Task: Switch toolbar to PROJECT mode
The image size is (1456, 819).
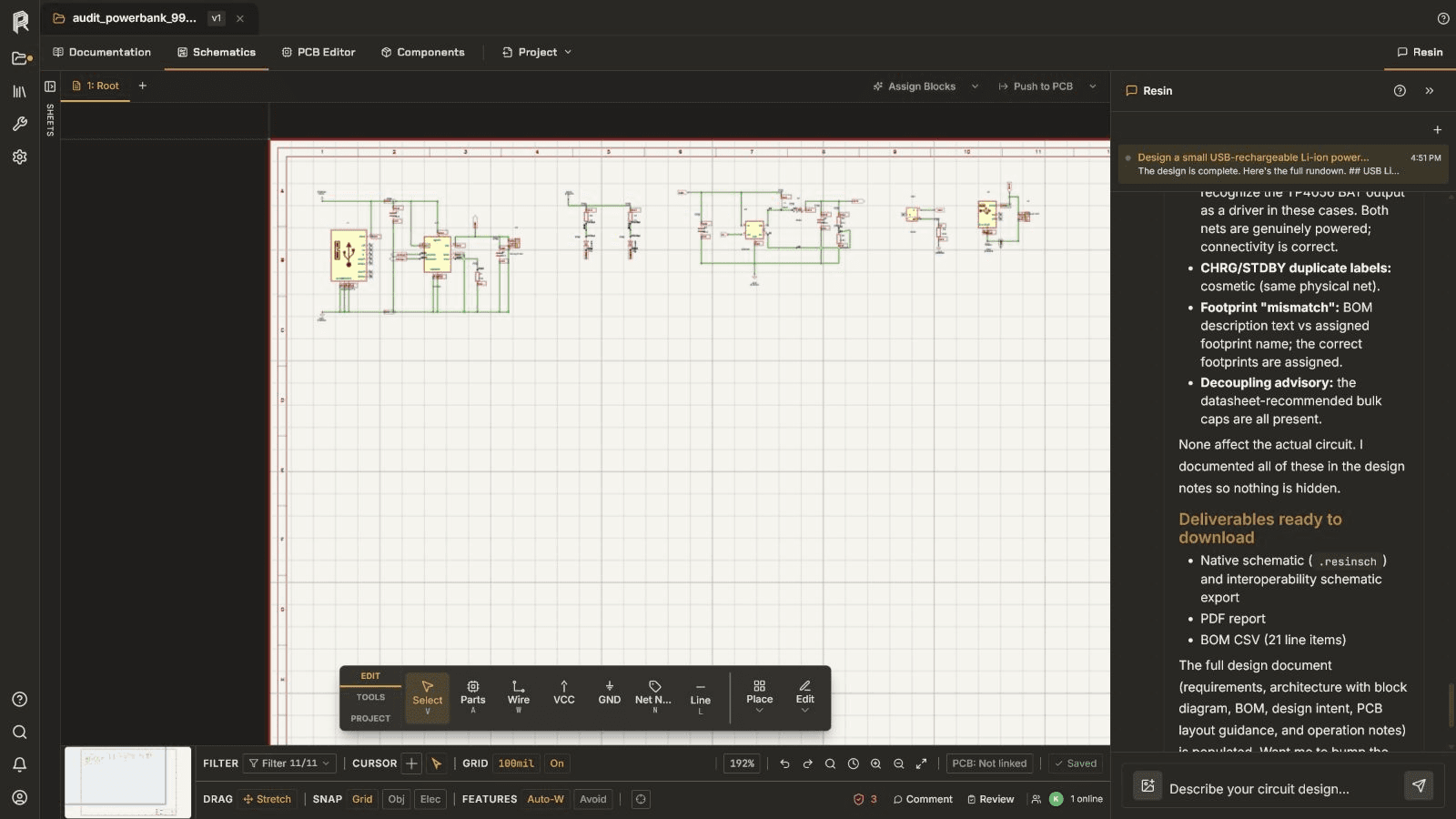Action: pos(370,719)
